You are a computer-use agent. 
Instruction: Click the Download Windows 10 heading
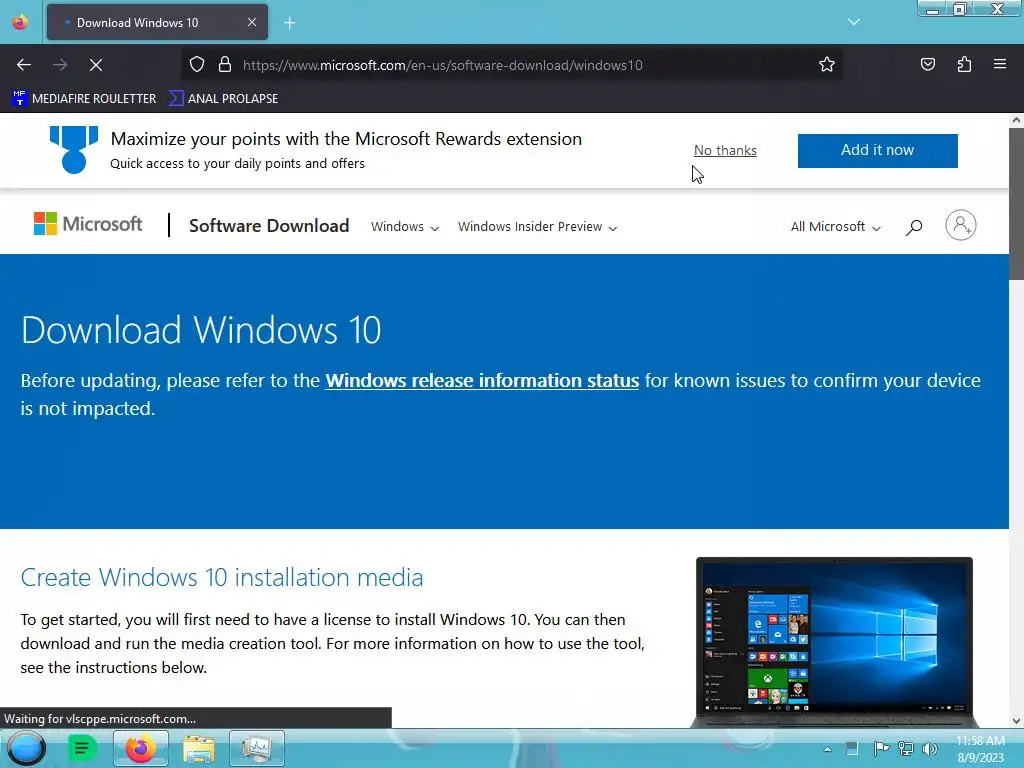[201, 330]
